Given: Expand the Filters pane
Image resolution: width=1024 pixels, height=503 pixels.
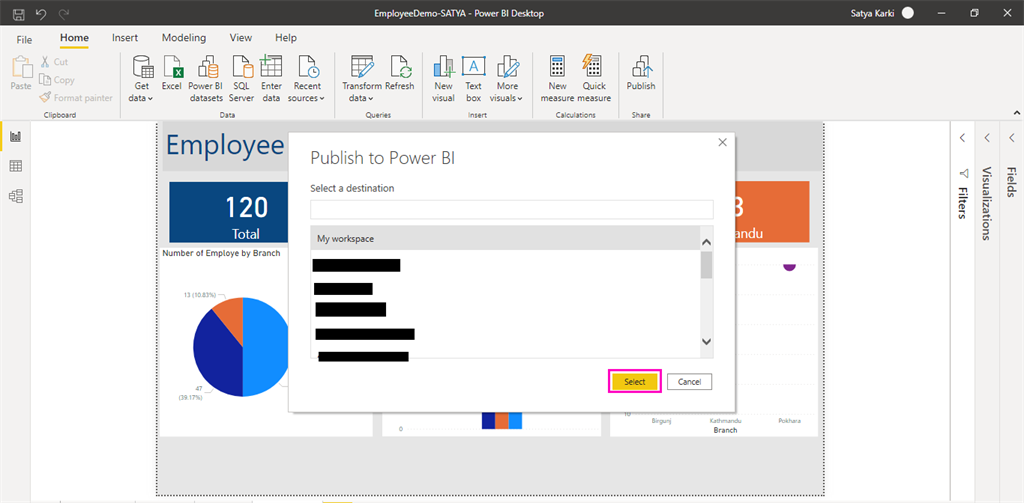Looking at the screenshot, I should click(962, 138).
